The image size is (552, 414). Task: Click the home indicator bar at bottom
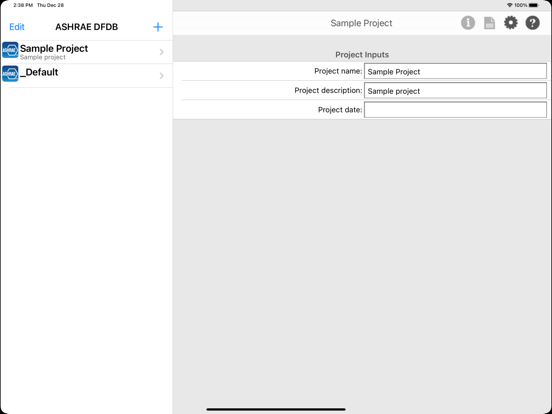click(276, 409)
